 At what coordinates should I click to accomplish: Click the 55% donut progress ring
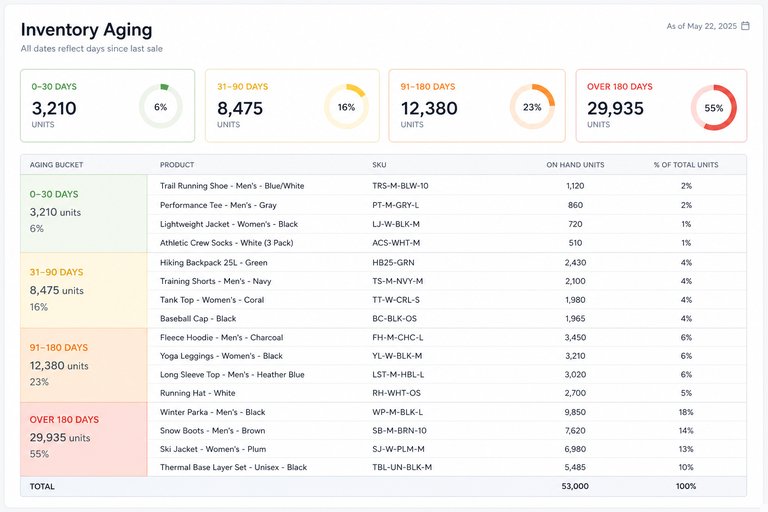click(714, 108)
